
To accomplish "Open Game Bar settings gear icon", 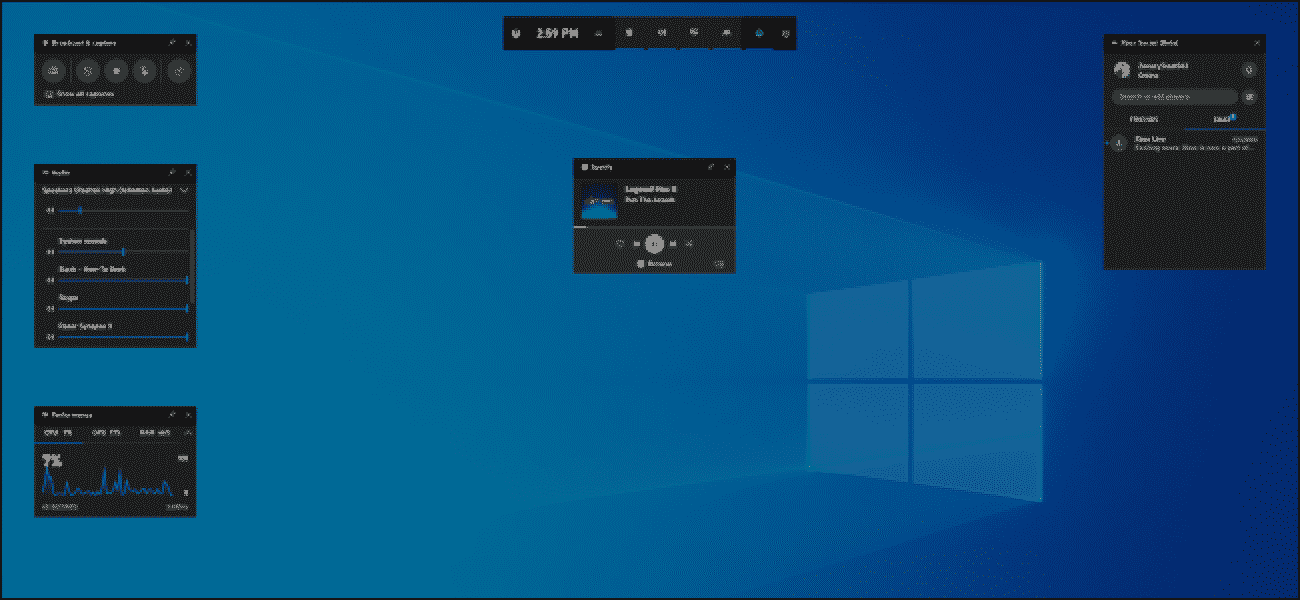I will click(x=785, y=33).
